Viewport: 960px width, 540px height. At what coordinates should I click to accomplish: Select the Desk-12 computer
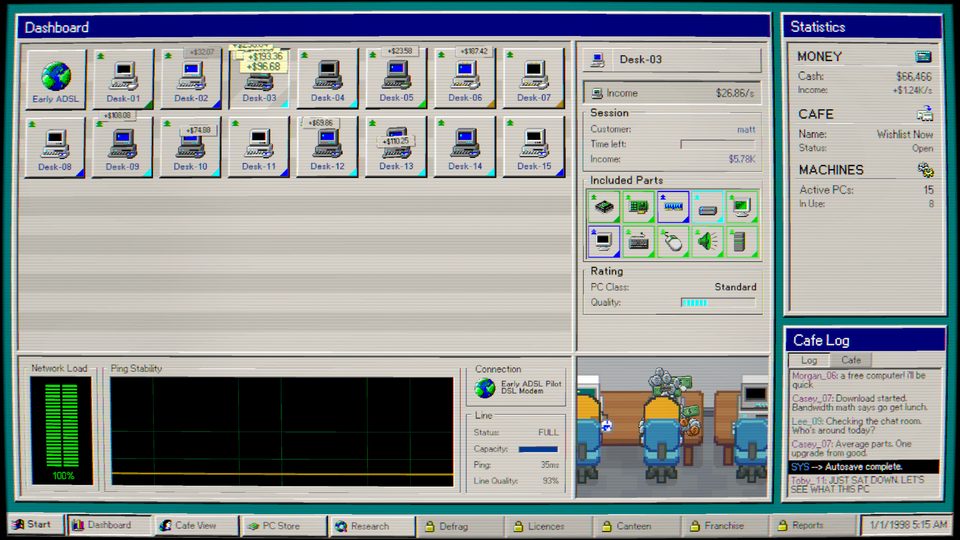tap(328, 148)
